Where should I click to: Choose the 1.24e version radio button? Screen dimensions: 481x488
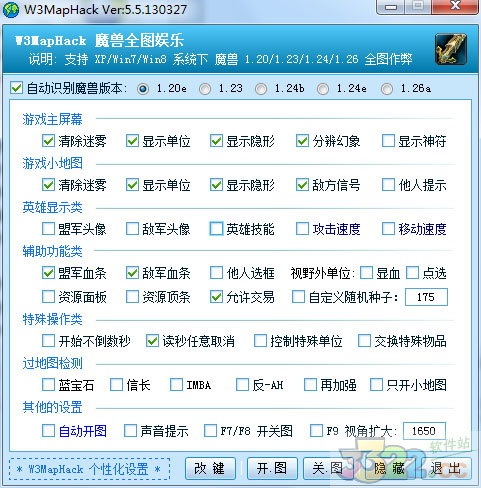pyautogui.click(x=323, y=89)
